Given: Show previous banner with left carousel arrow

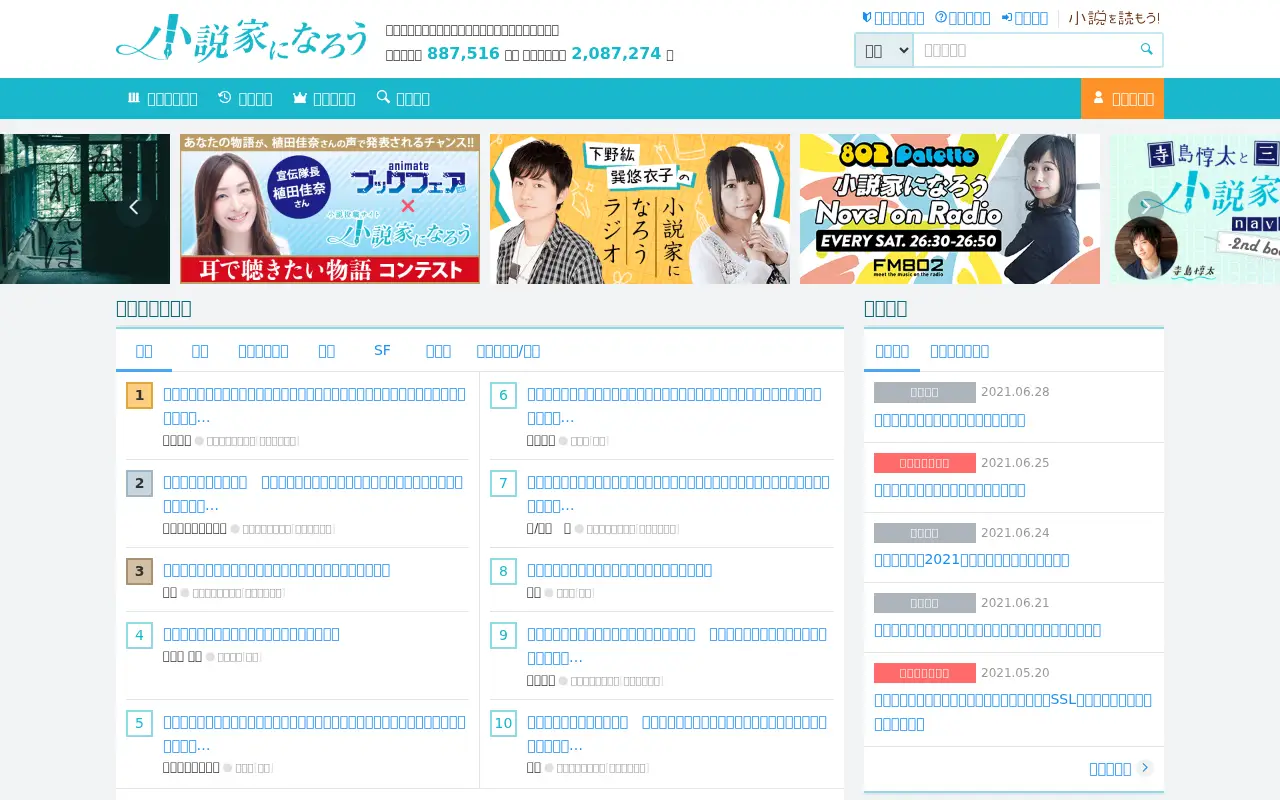Looking at the screenshot, I should pos(134,208).
